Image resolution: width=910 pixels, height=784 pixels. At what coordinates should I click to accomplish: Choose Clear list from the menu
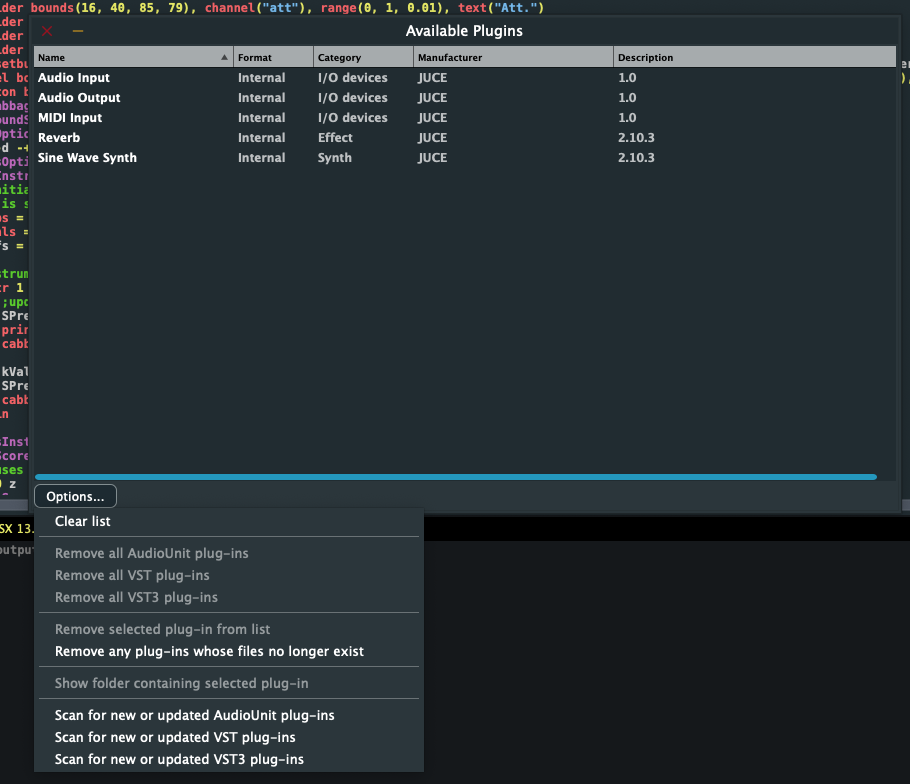[229, 521]
